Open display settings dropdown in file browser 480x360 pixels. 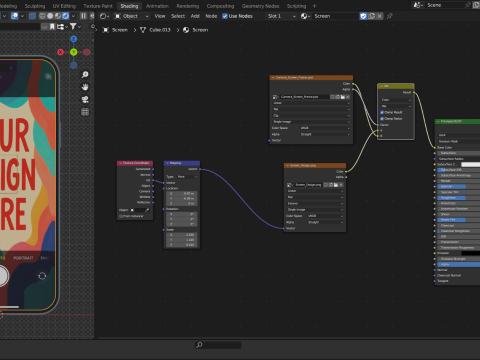pyautogui.click(x=62, y=26)
